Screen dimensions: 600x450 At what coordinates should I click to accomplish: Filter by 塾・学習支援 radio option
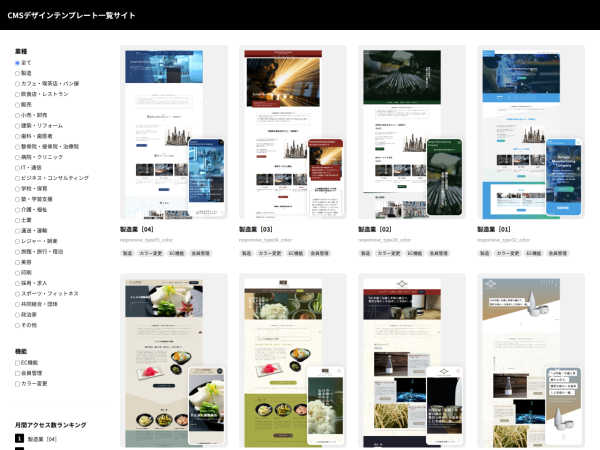17,199
